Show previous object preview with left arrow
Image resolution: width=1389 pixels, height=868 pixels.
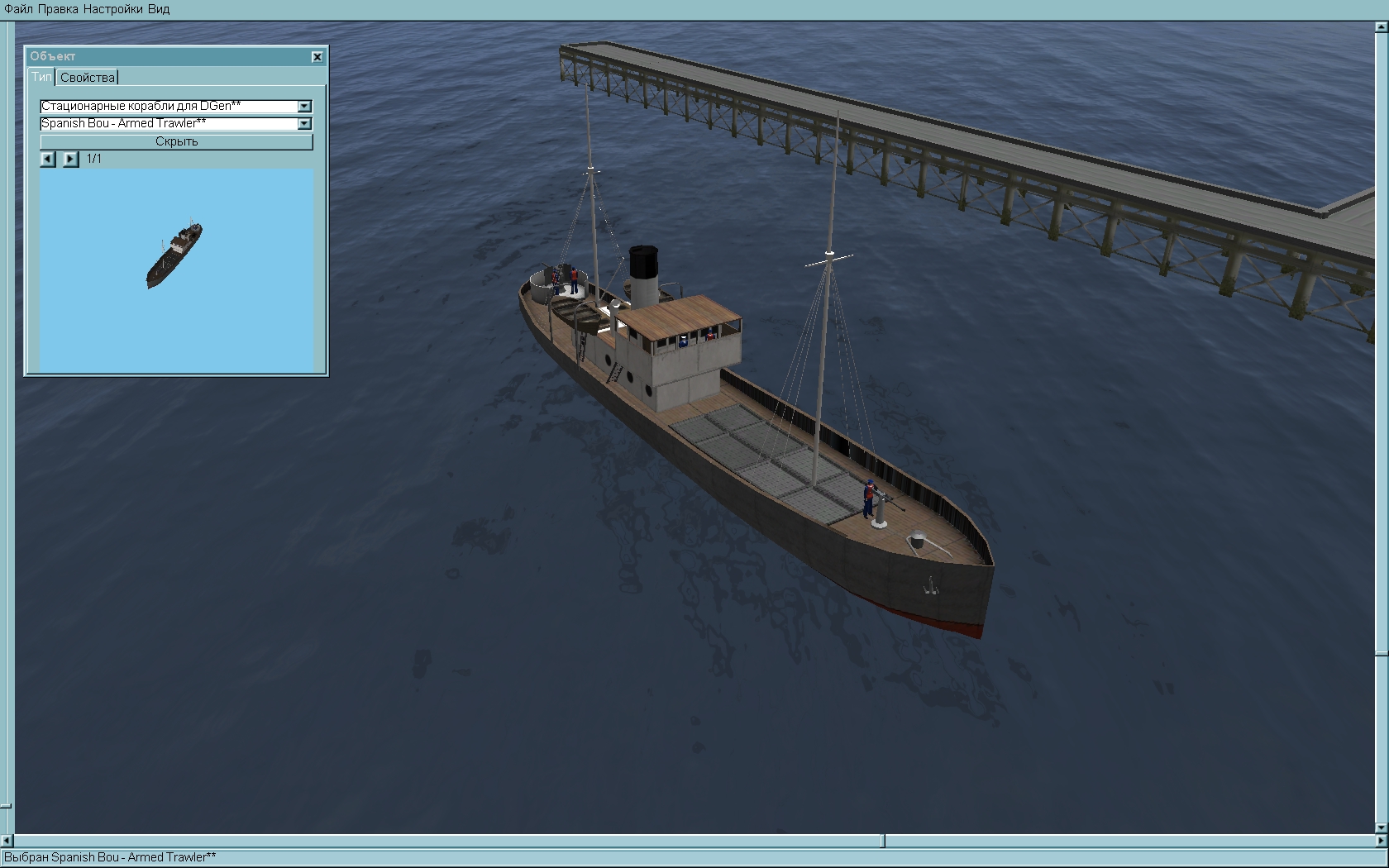coord(48,159)
